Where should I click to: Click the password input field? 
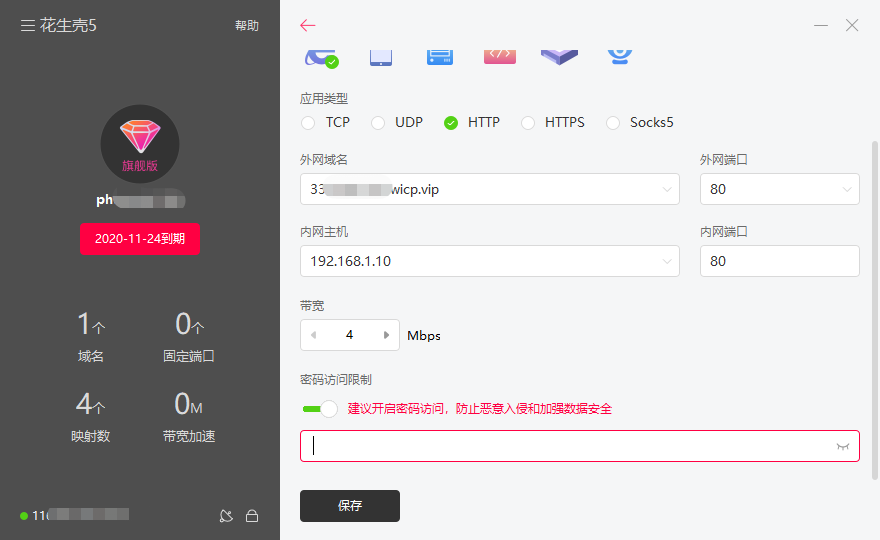click(x=580, y=446)
